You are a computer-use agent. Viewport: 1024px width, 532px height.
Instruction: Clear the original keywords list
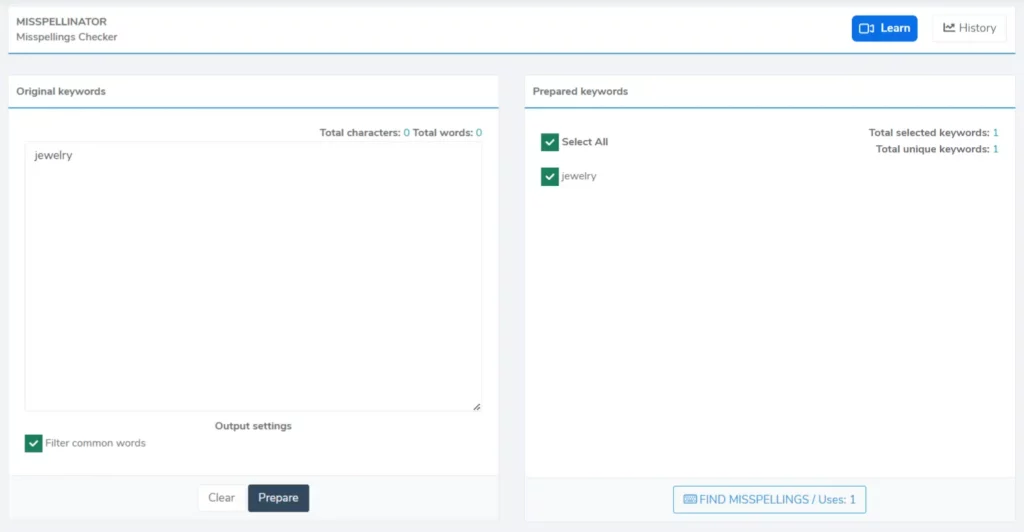coord(221,498)
